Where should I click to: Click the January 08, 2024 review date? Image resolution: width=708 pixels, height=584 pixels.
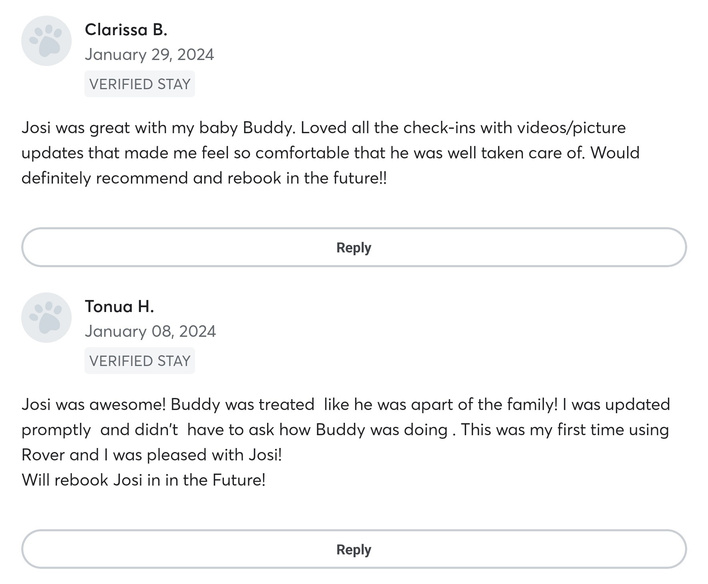tap(150, 332)
